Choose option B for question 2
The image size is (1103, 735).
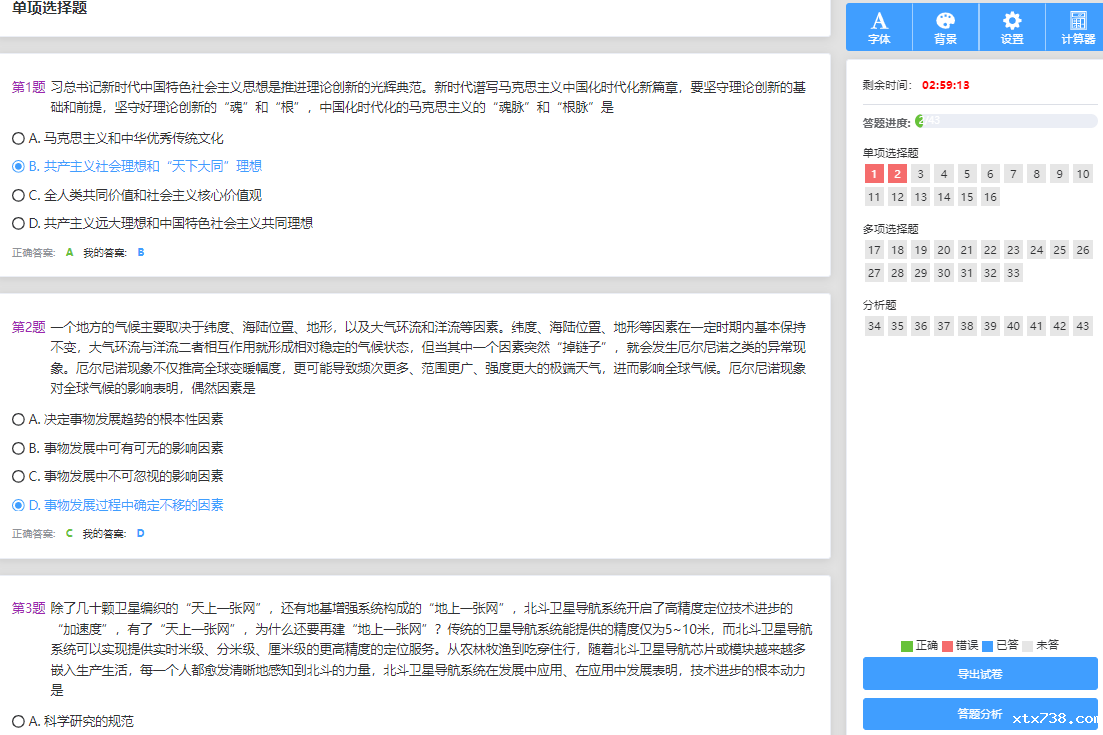click(18, 448)
